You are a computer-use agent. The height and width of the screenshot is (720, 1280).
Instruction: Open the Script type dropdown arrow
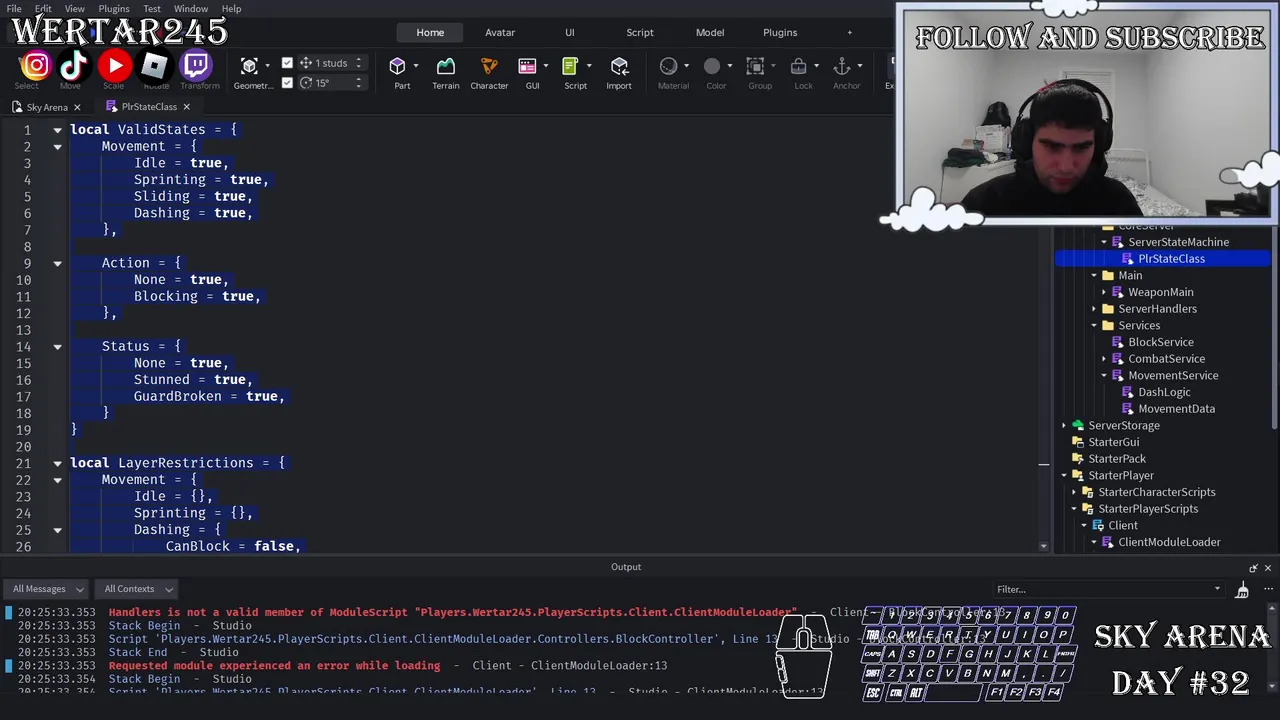pos(589,66)
